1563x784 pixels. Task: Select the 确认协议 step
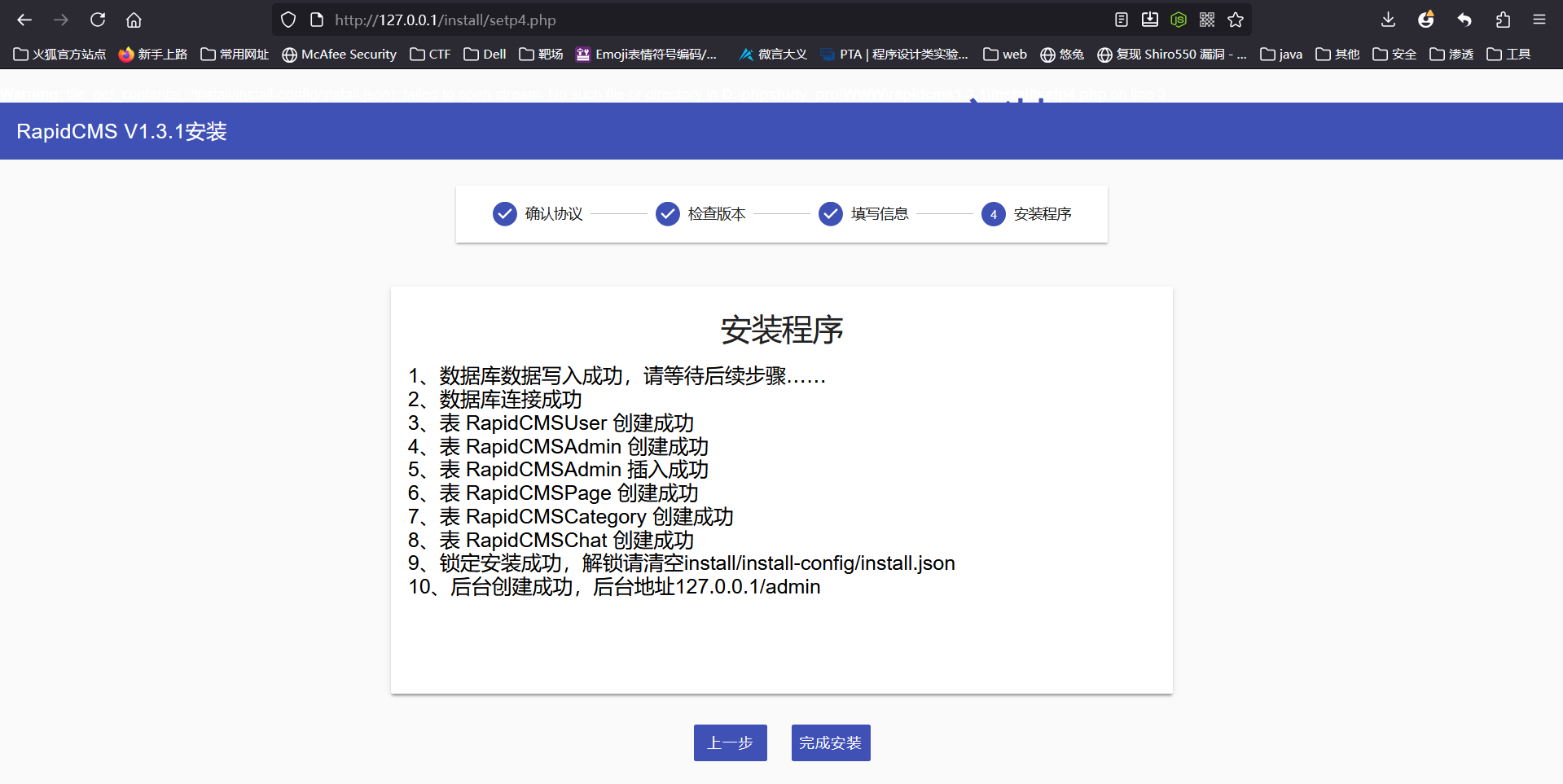coord(538,214)
